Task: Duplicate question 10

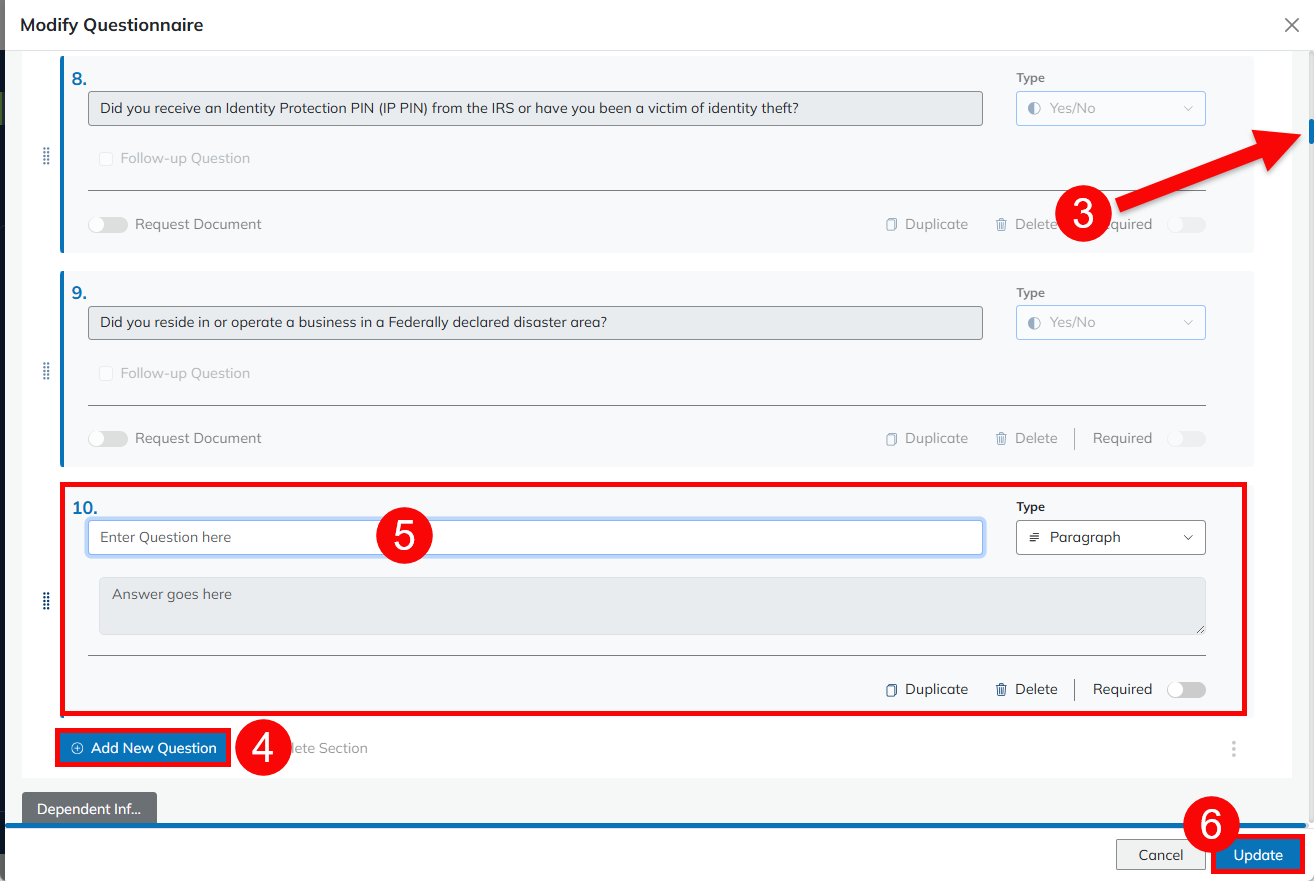Action: (926, 689)
